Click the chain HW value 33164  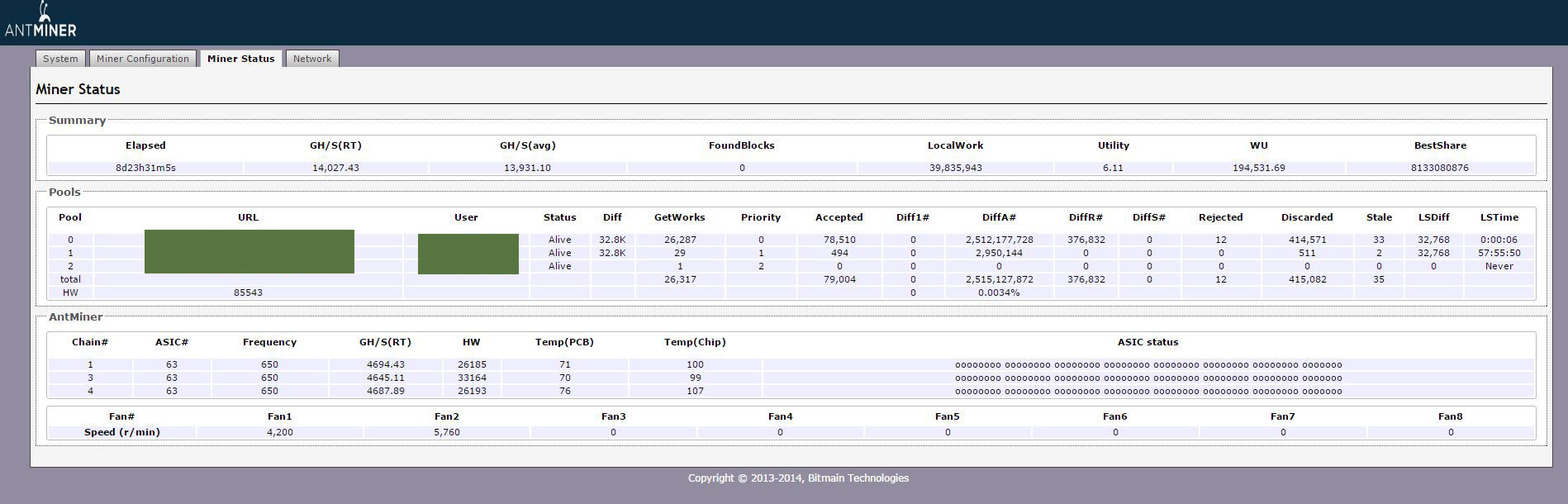(x=472, y=378)
